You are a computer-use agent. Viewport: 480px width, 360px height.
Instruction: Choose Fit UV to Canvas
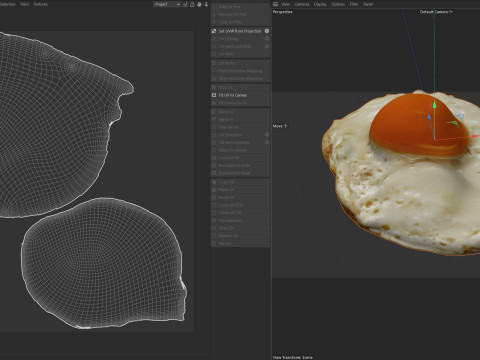pyautogui.click(x=240, y=95)
